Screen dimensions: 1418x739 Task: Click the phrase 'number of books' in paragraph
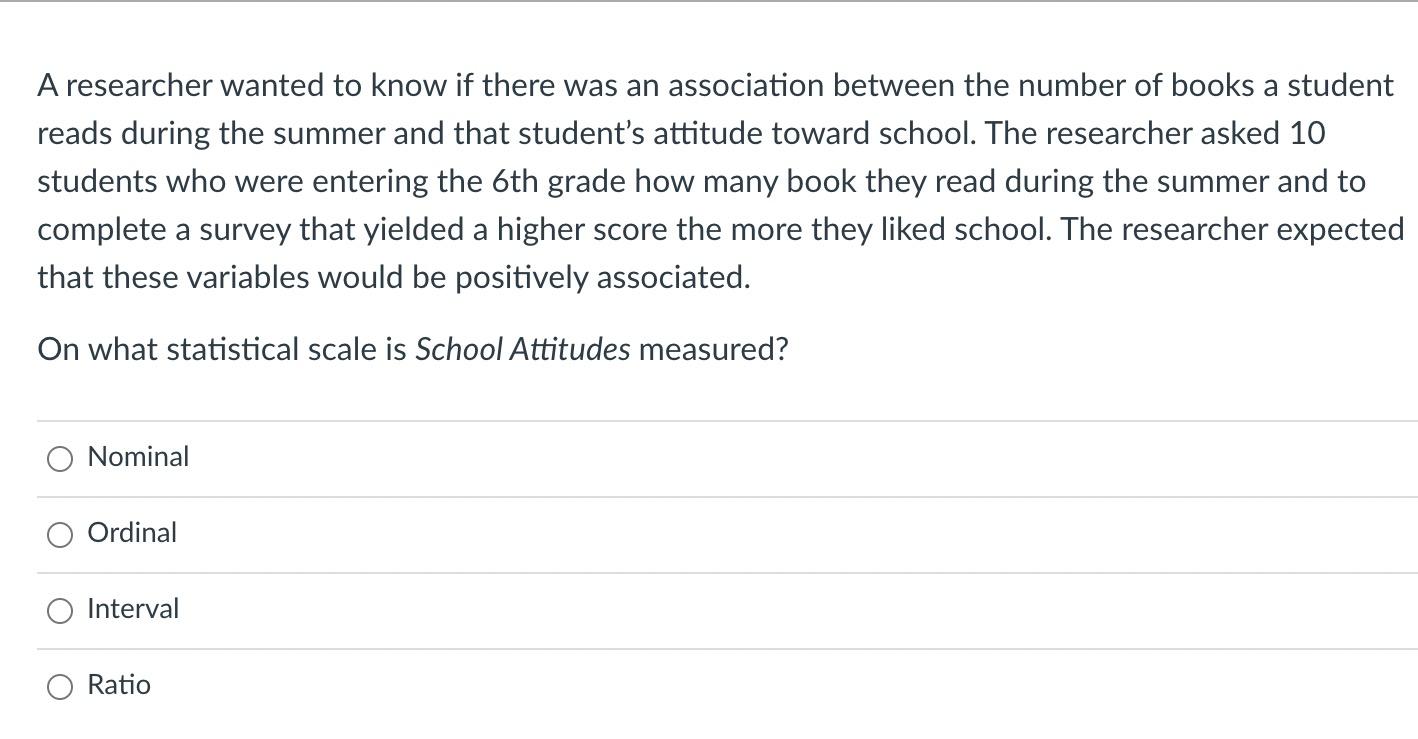(1109, 86)
